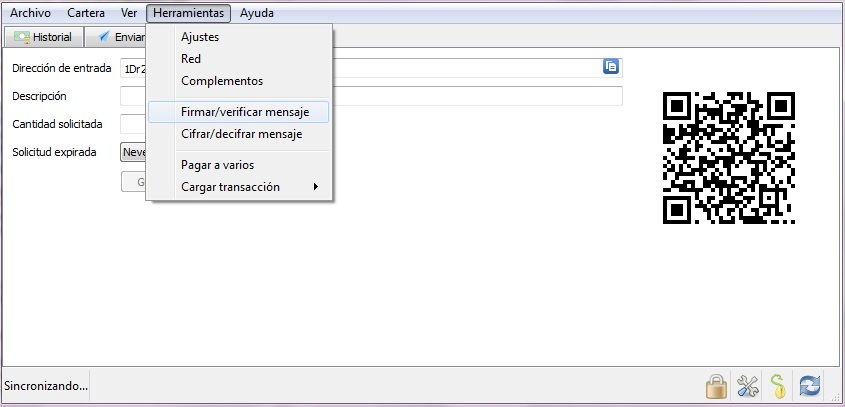Click the network sync status icon
The width and height of the screenshot is (845, 407).
[x=809, y=386]
